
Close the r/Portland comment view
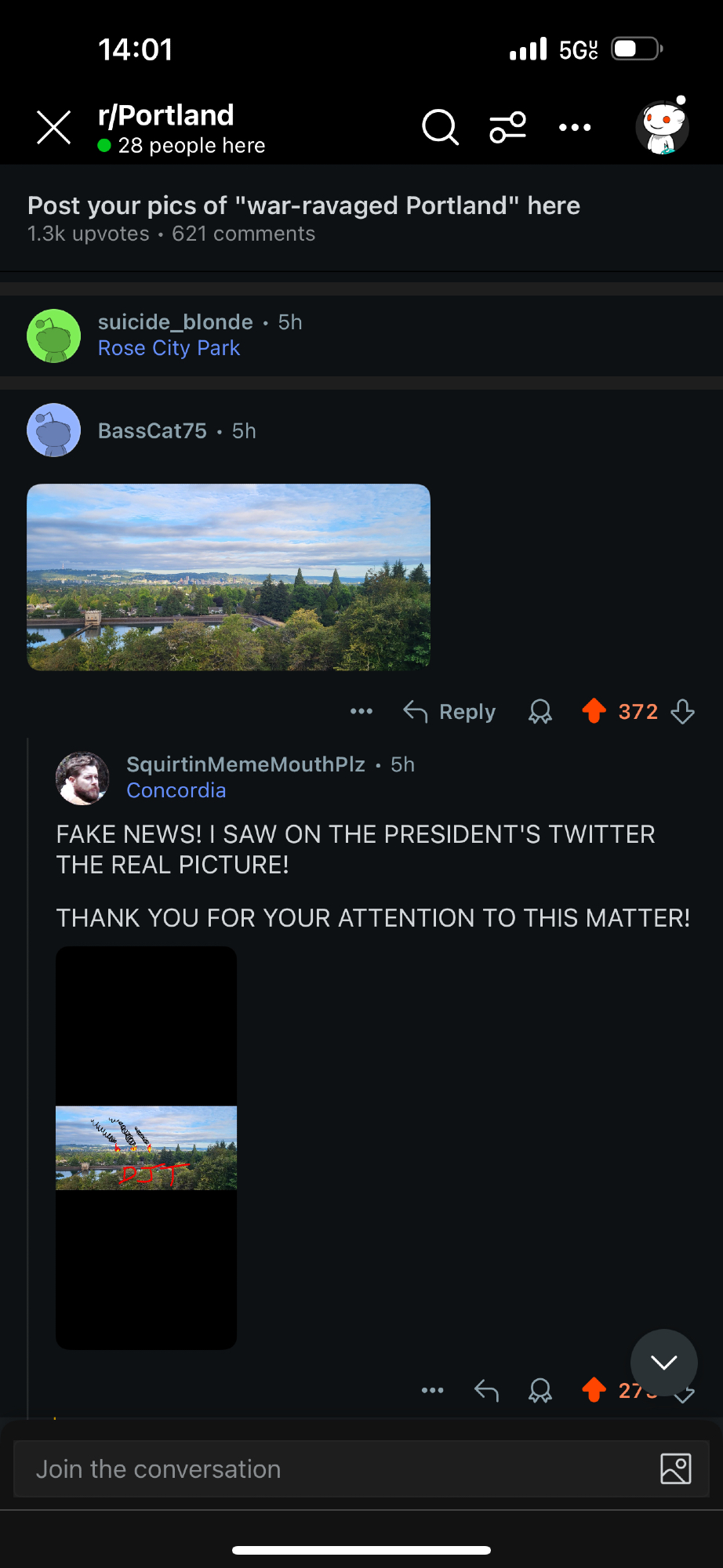click(x=54, y=127)
